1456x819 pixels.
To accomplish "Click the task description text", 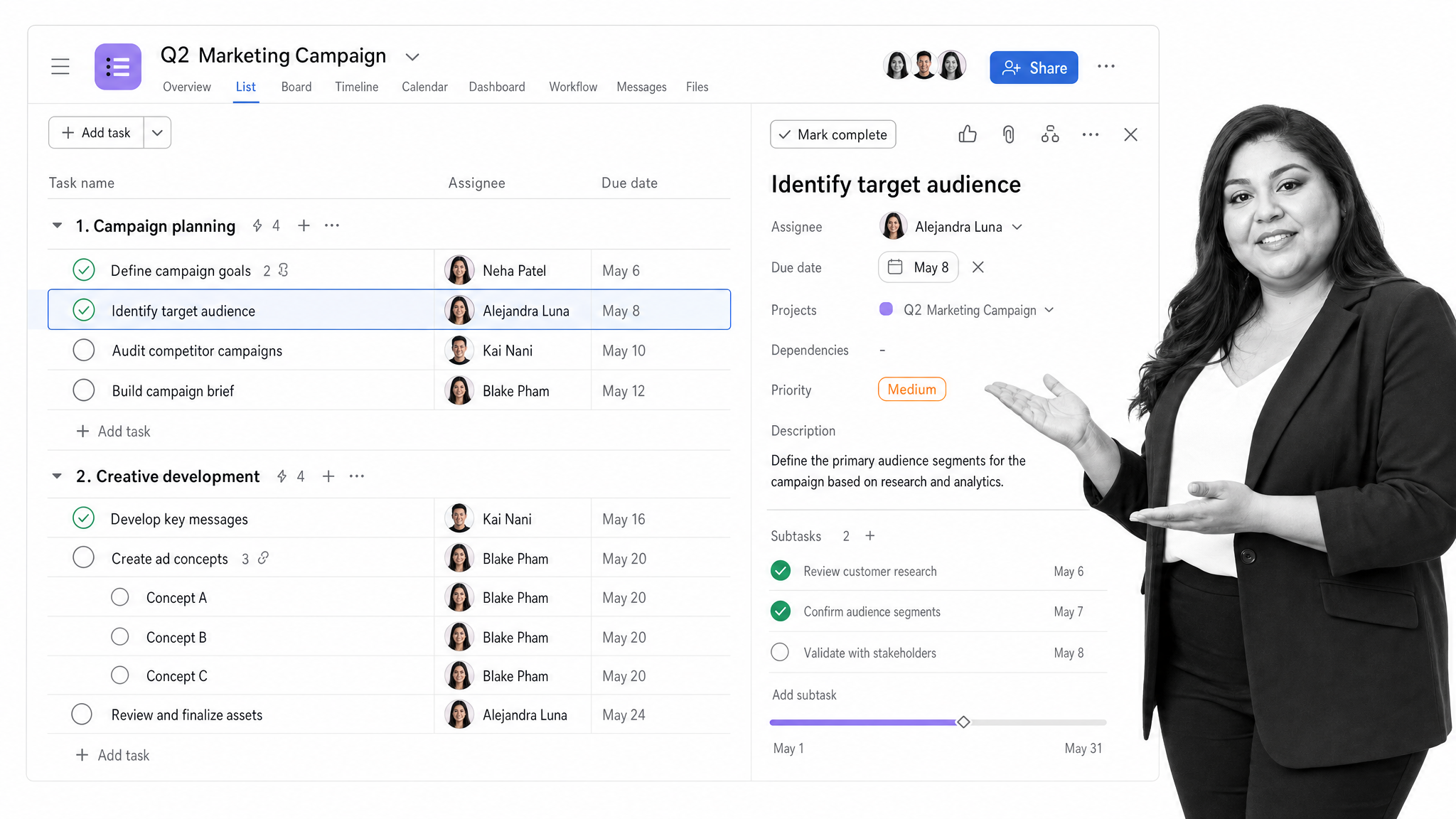I will (898, 471).
